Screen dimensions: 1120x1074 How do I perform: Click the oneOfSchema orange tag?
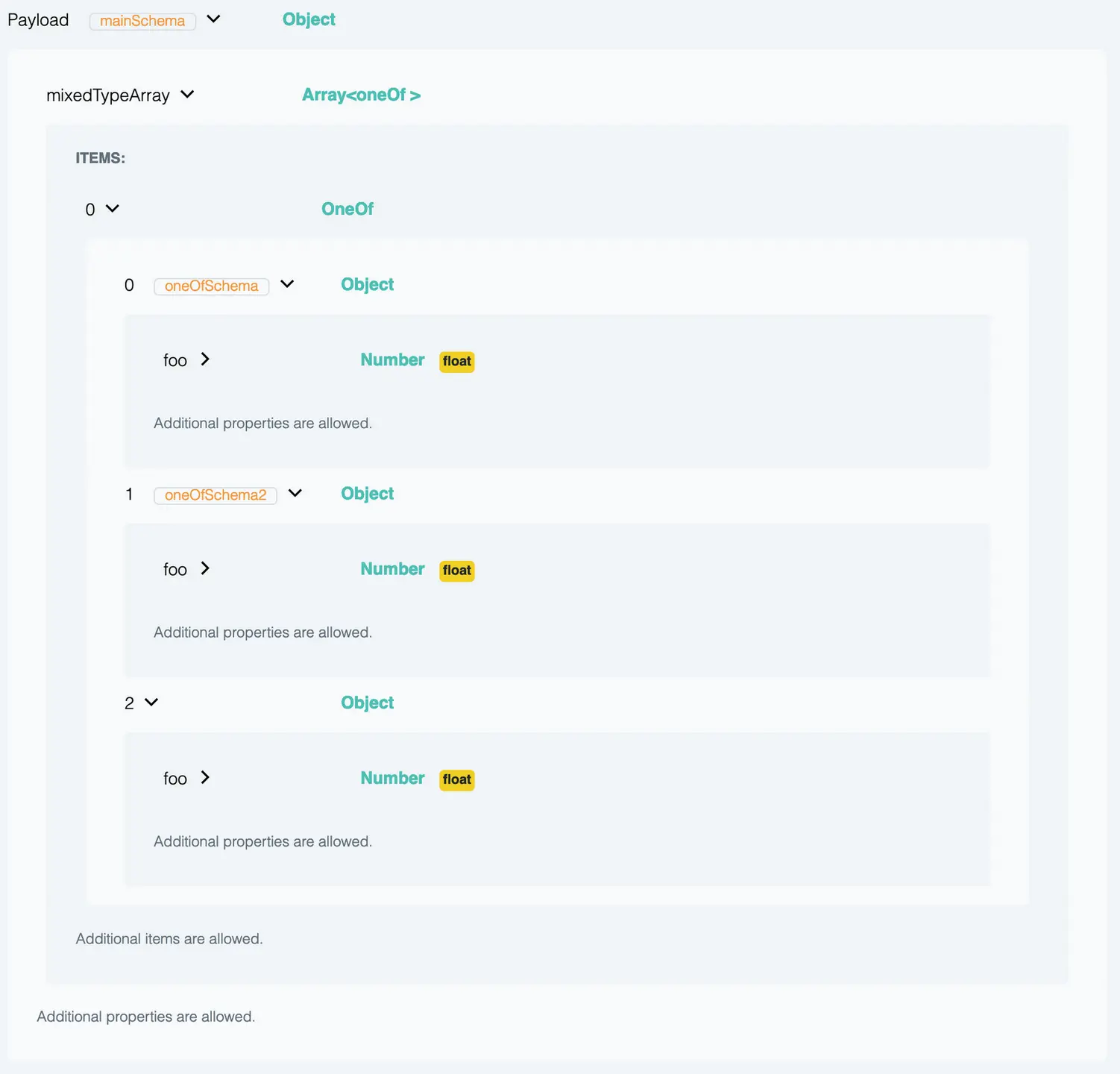(211, 286)
